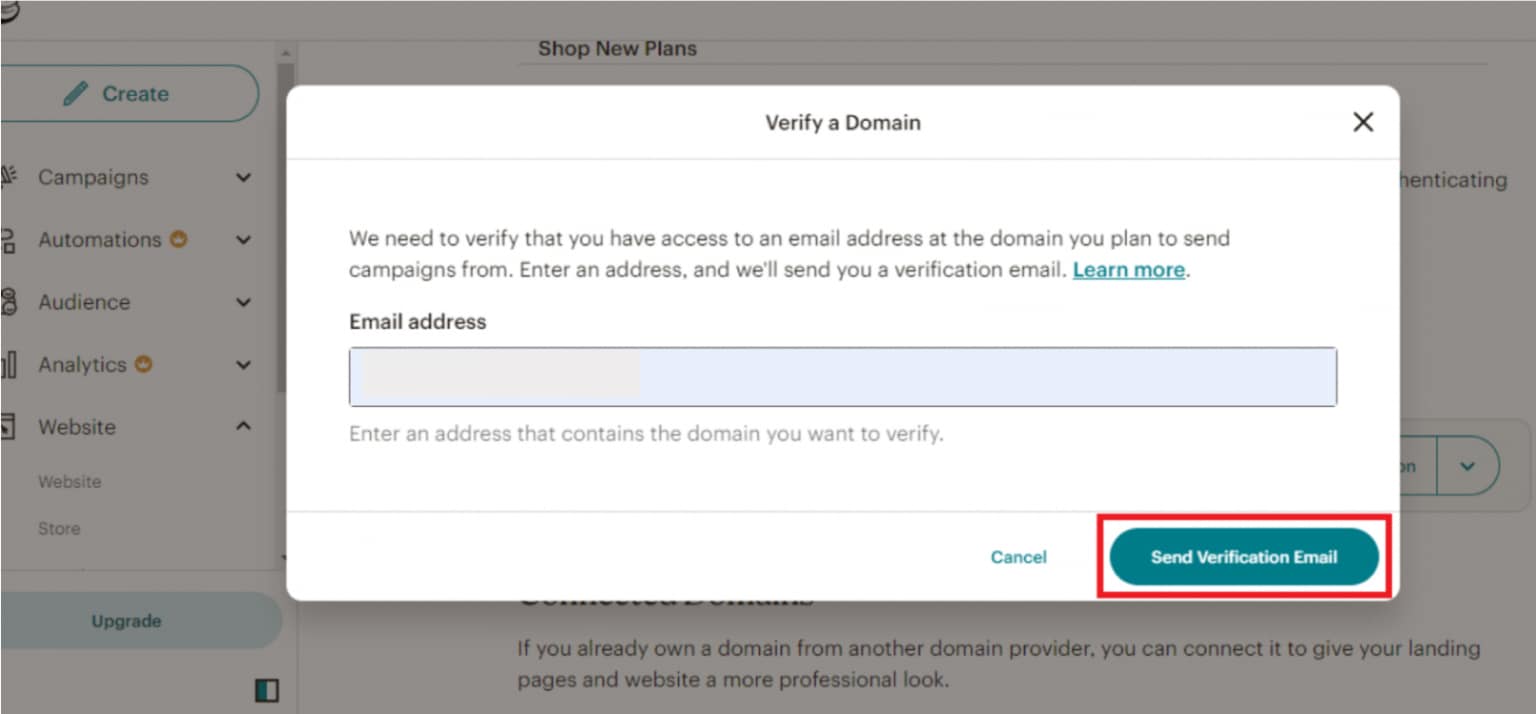Open the Store page from the sidebar
The height and width of the screenshot is (714, 1536).
coord(58,528)
